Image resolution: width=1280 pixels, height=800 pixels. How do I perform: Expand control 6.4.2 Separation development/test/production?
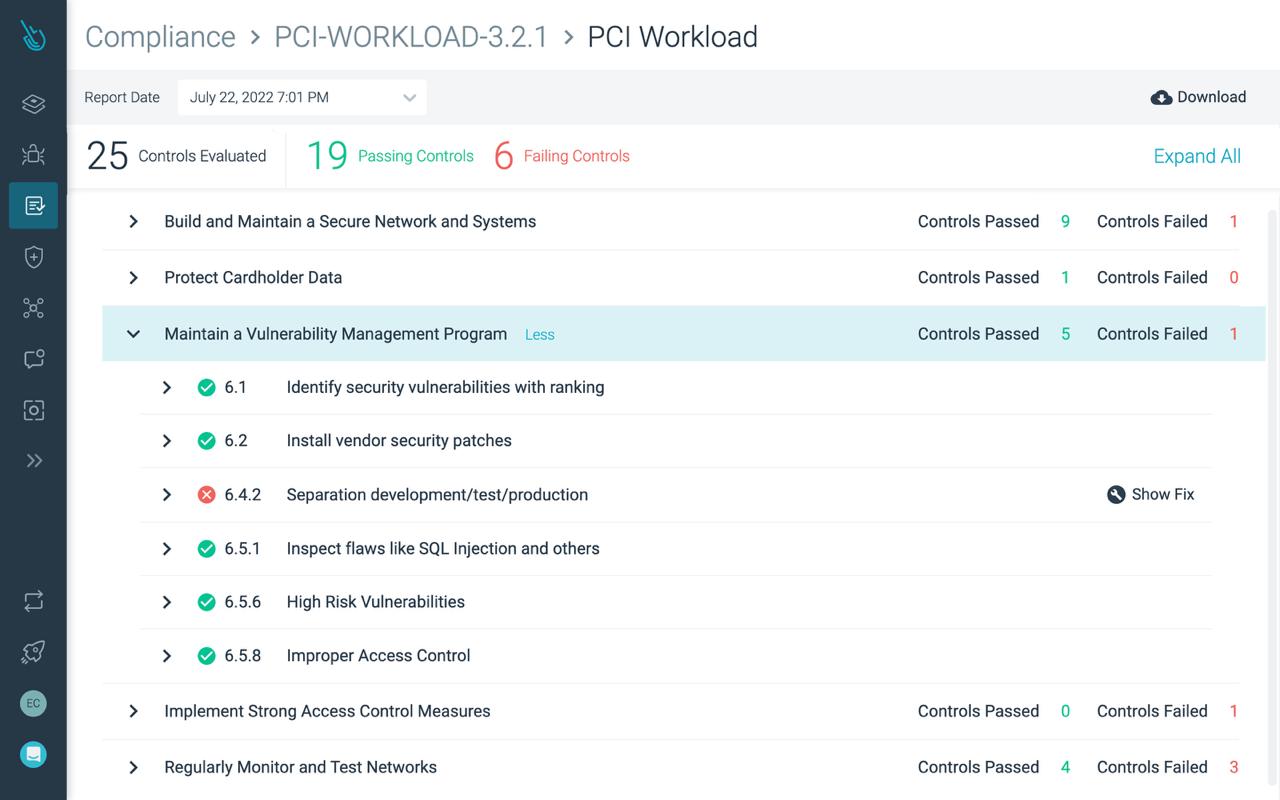167,494
